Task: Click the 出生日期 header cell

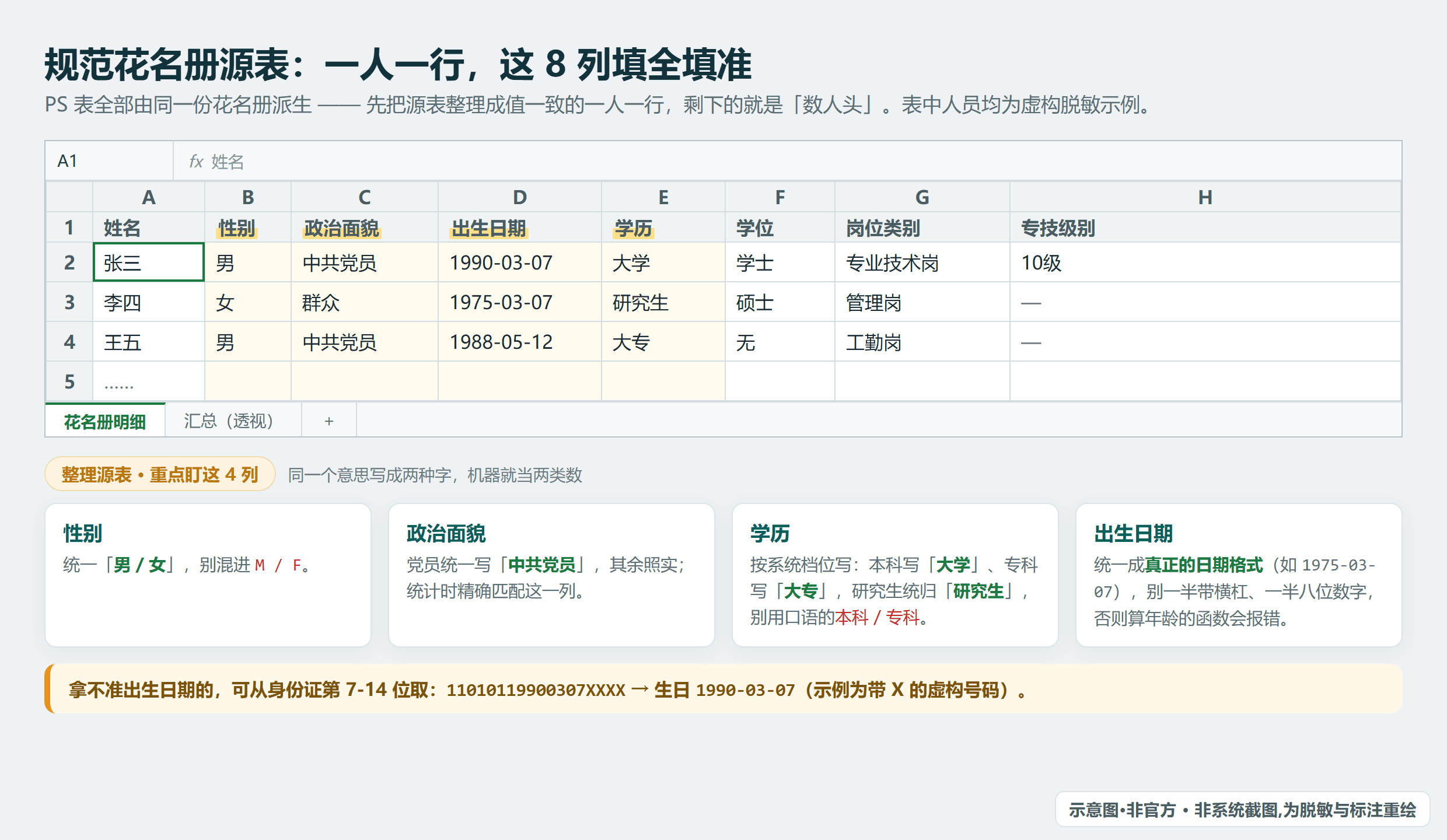Action: pos(520,228)
